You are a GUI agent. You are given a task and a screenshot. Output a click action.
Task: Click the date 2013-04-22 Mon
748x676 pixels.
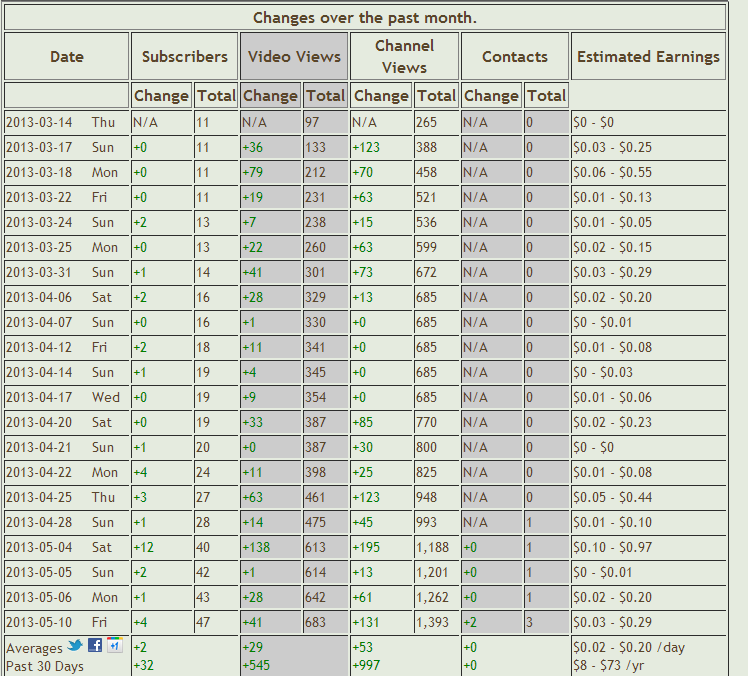coord(62,472)
